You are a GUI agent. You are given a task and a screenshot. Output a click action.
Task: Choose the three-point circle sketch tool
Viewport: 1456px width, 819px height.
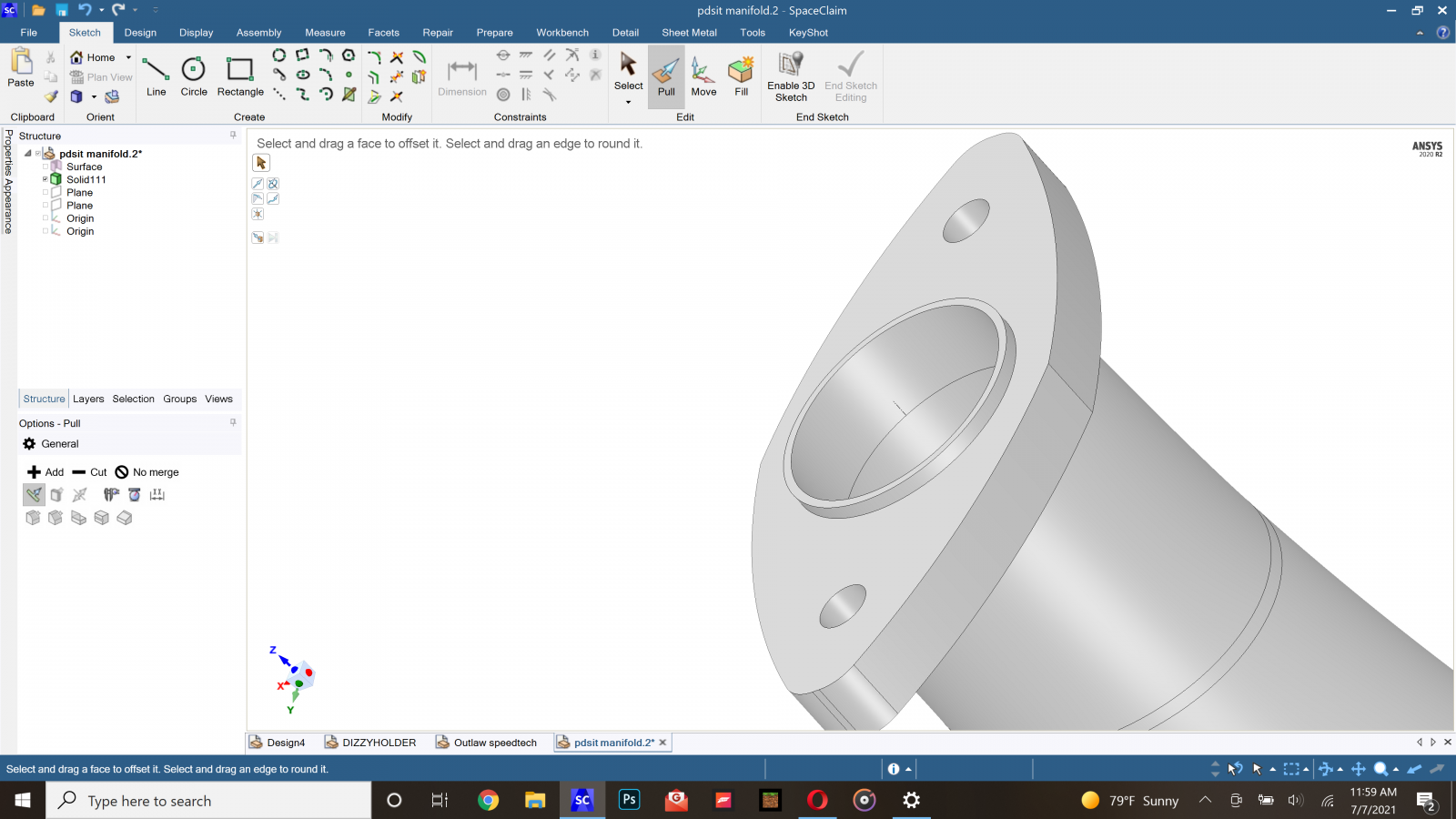pyautogui.click(x=278, y=56)
